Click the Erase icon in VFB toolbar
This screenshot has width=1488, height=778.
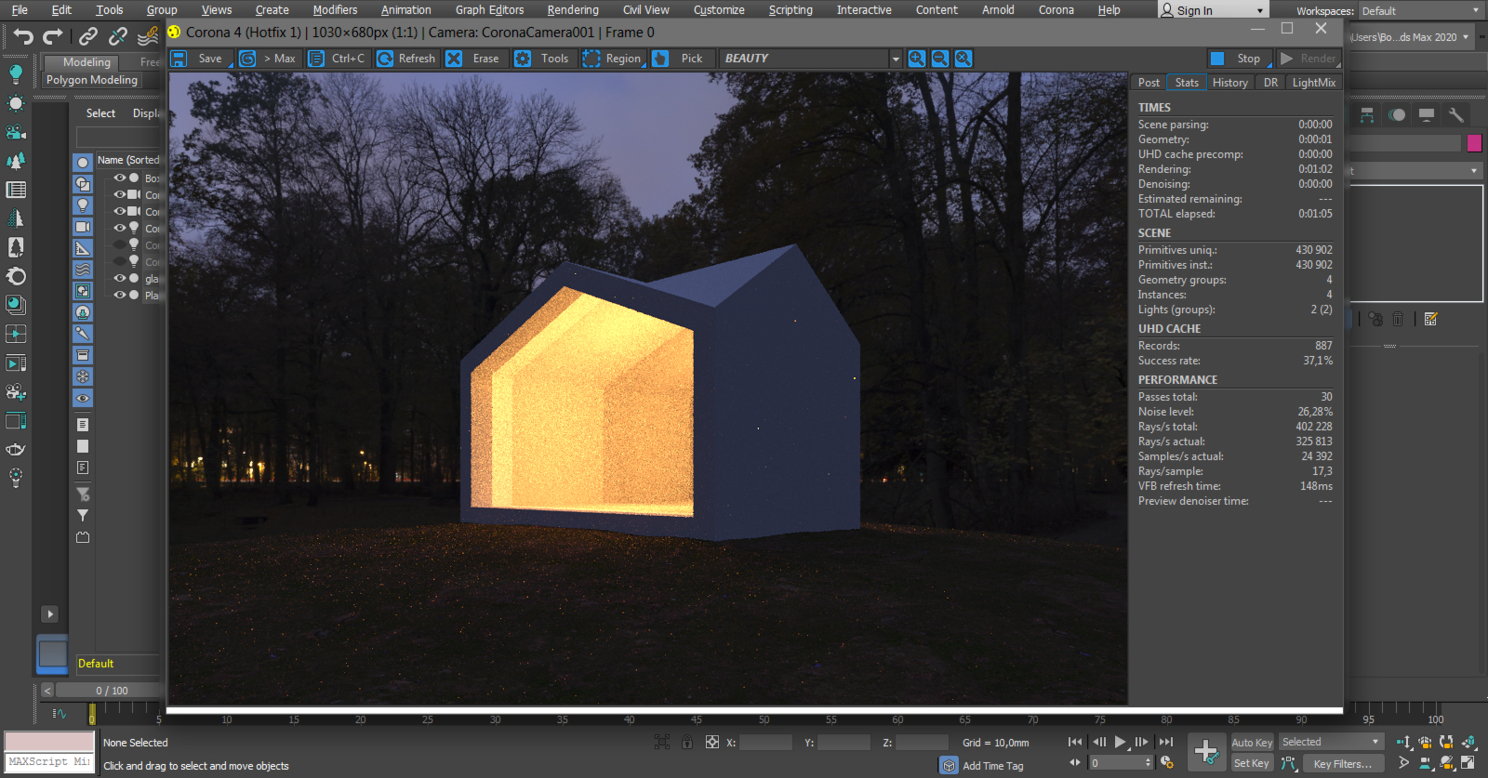click(x=473, y=58)
